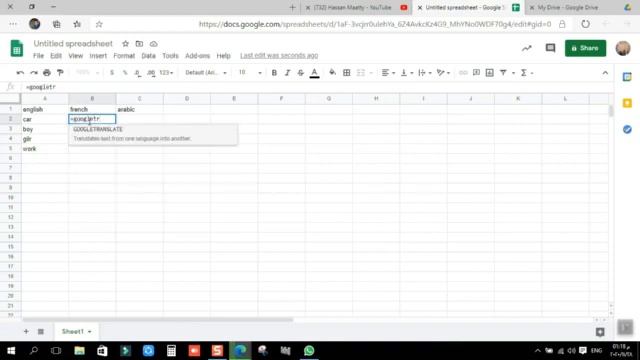
Task: Open WhatsApp from the taskbar
Action: [309, 351]
